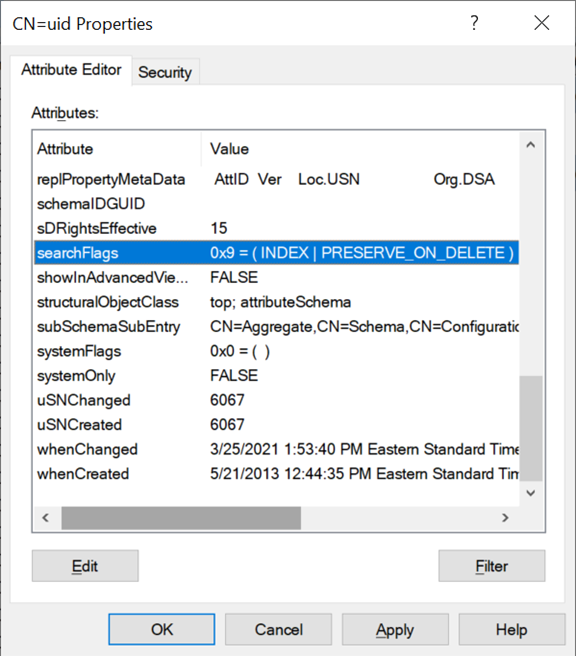Image resolution: width=576 pixels, height=656 pixels.
Task: Click the horizontal scrollbar thumb
Action: coord(181,518)
